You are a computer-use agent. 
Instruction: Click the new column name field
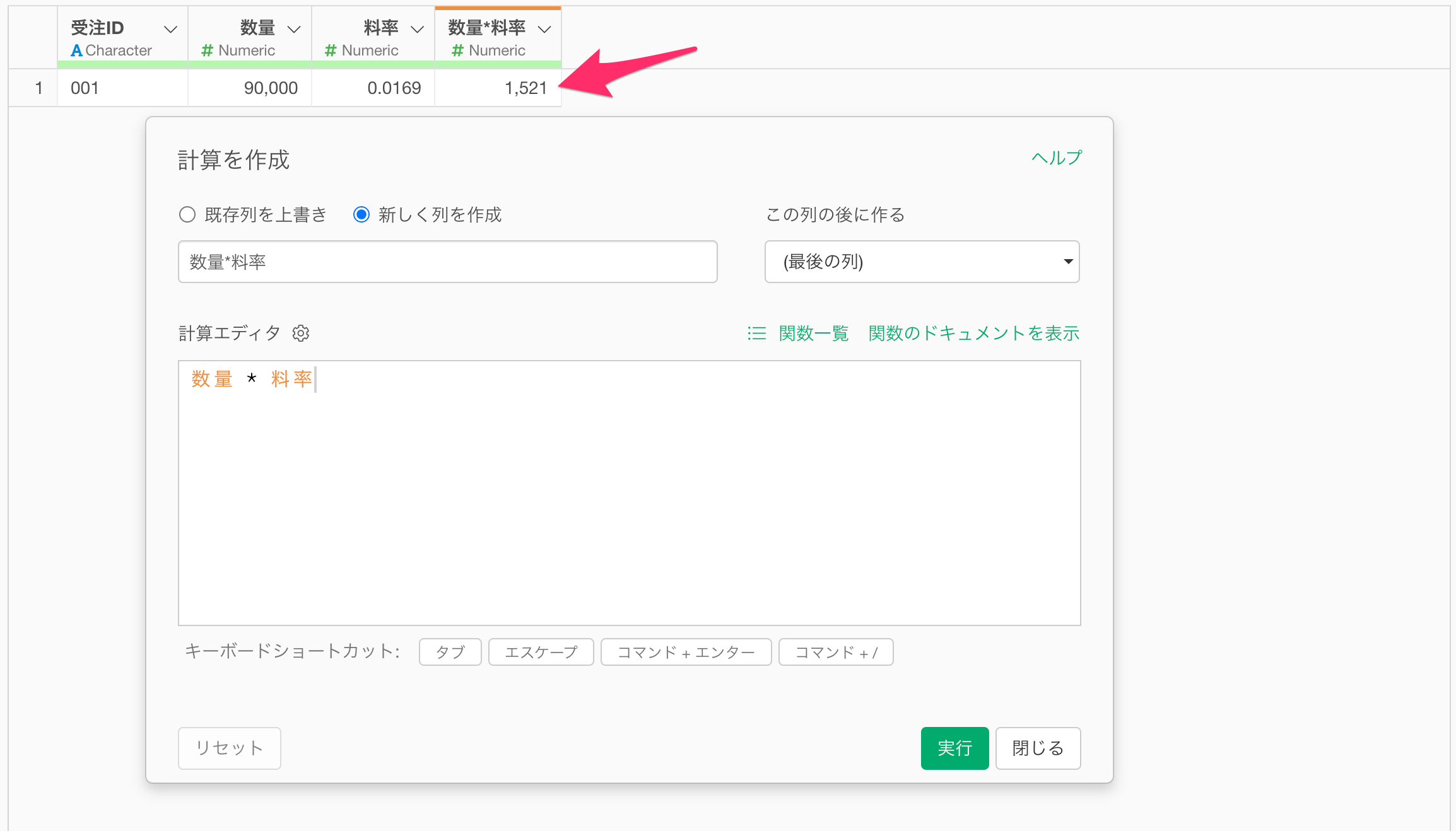click(447, 262)
